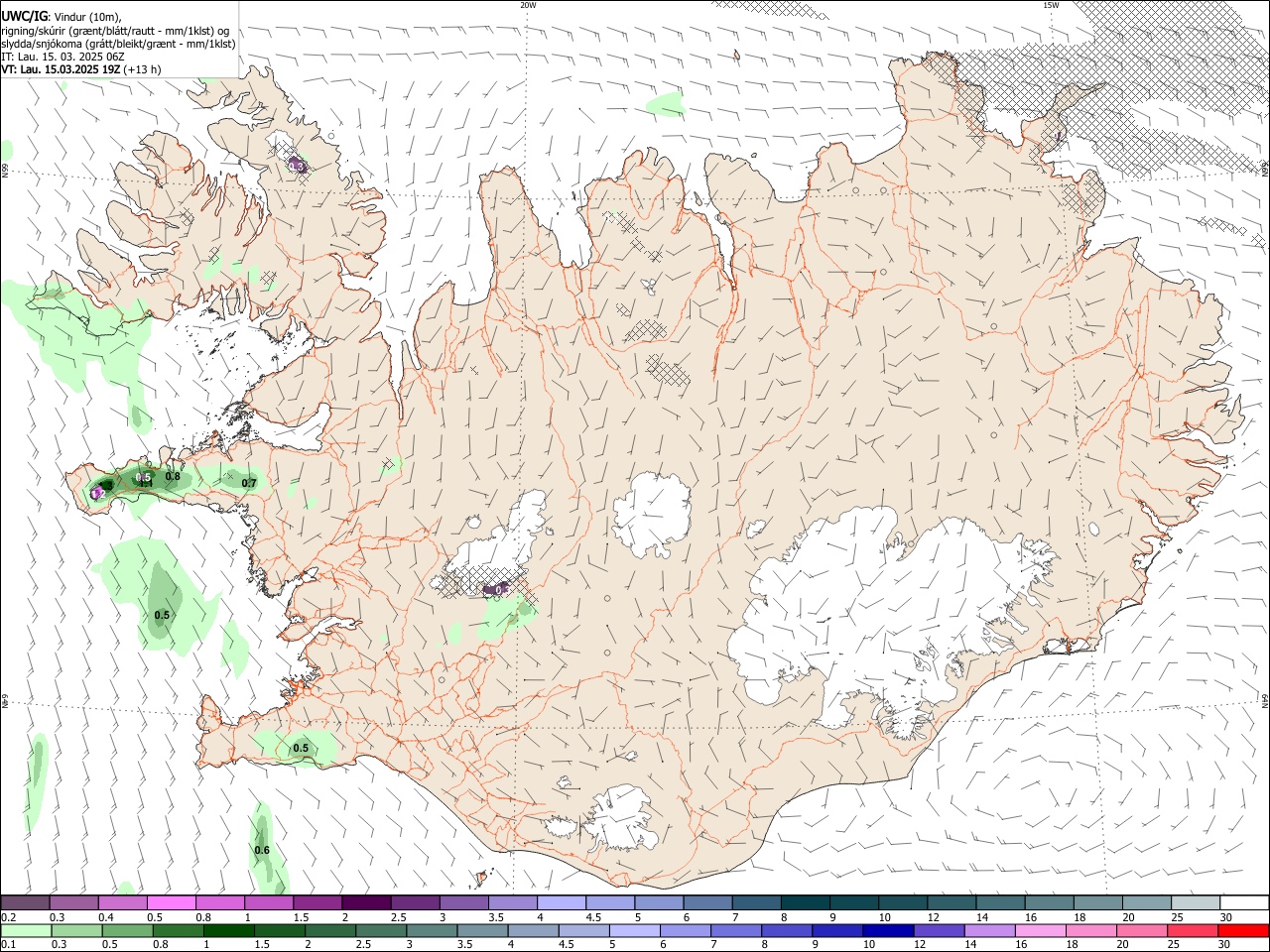Pick the dark teal 8 snow swatch
The width and height of the screenshot is (1270, 952).
[x=804, y=902]
